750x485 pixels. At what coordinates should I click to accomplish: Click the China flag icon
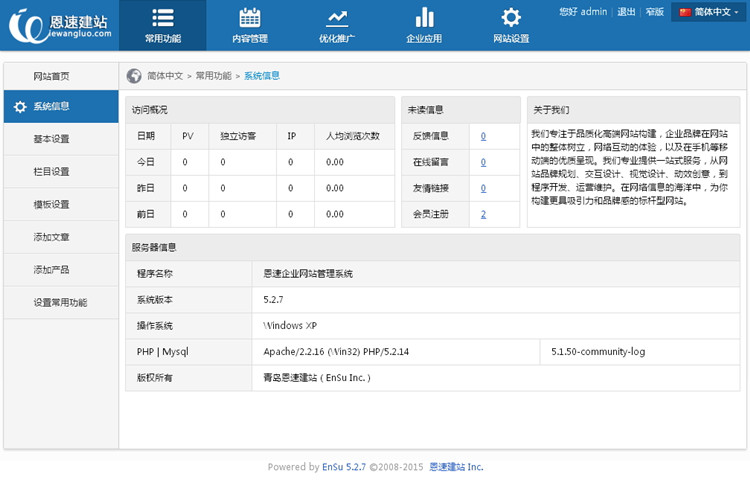685,12
